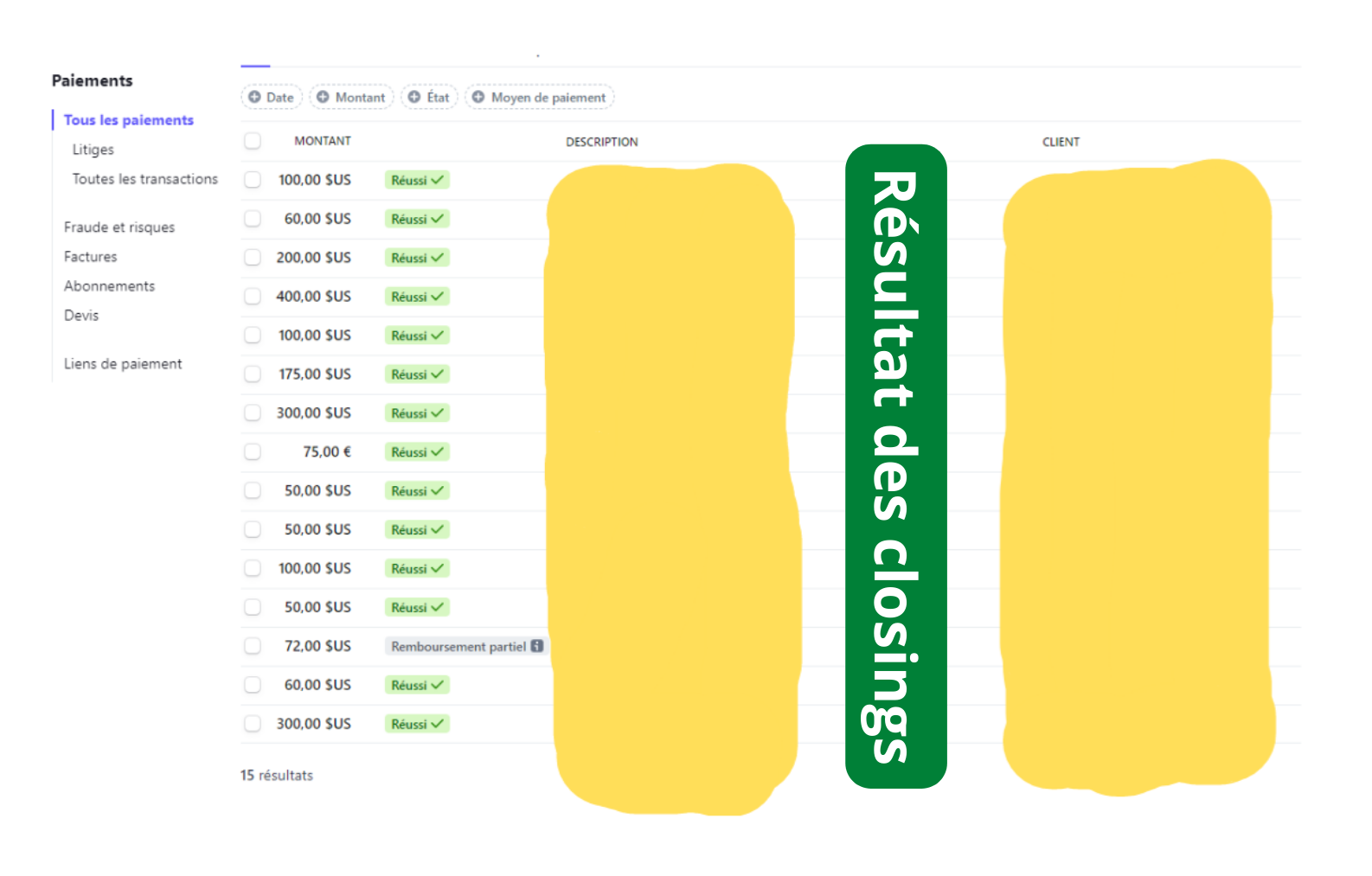Image resolution: width=1372 pixels, height=876 pixels.
Task: Go to Devis in the sidebar
Action: click(81, 316)
